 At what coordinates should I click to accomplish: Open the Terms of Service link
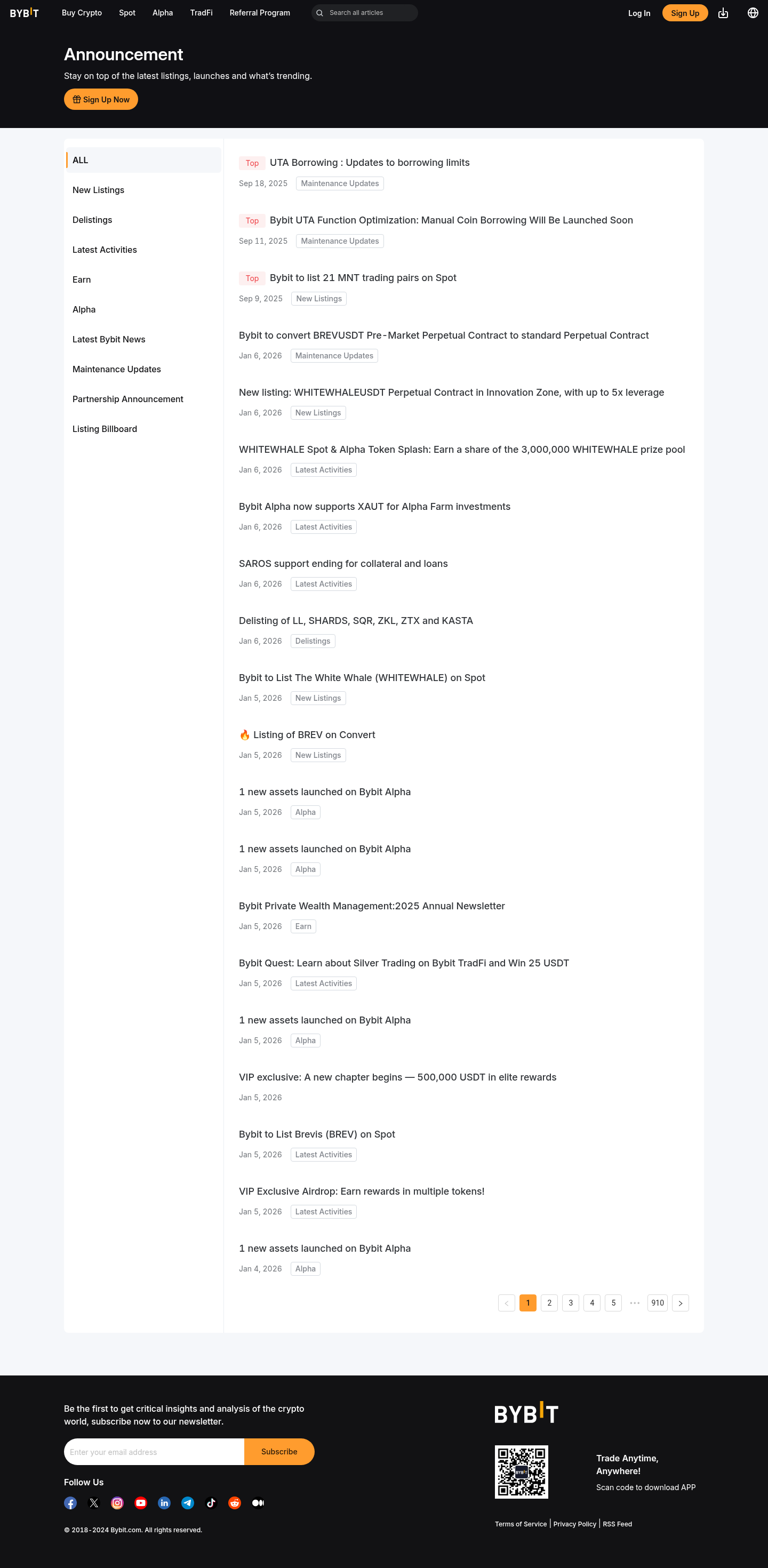521,1524
